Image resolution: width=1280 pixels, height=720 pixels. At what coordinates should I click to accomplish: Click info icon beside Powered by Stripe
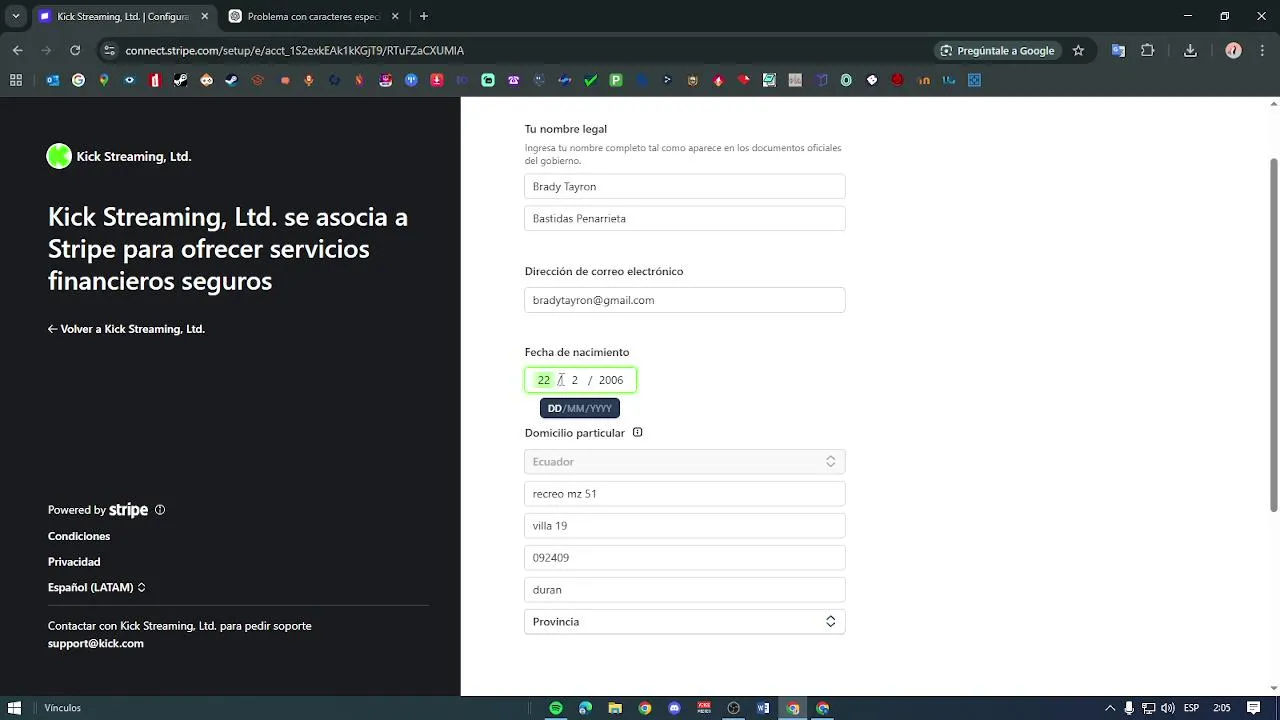tap(160, 510)
